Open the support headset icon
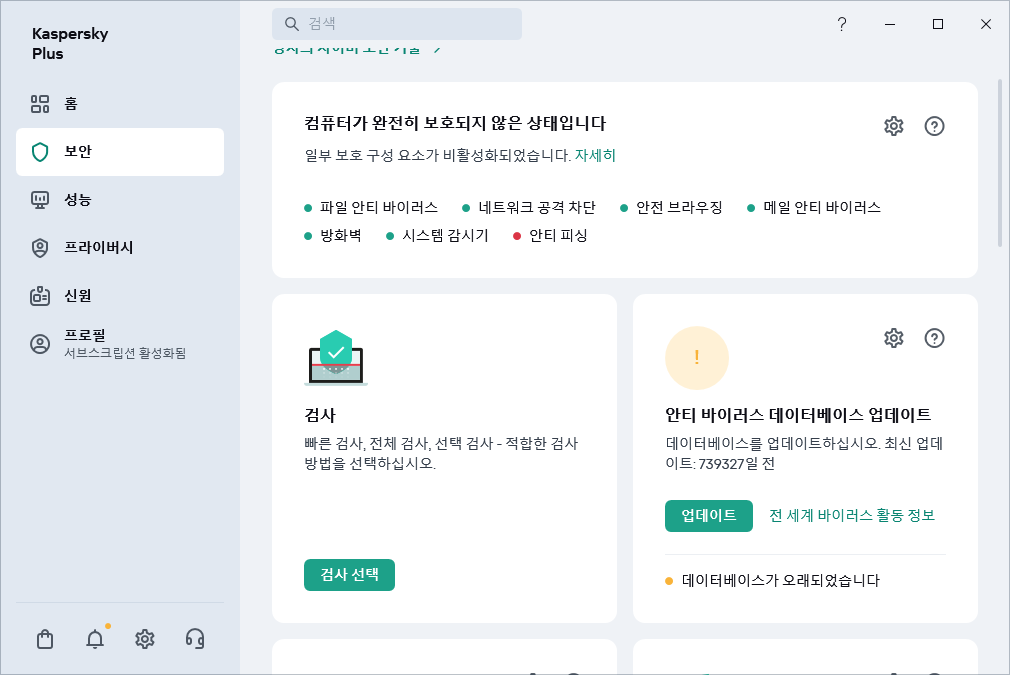The width and height of the screenshot is (1010, 675). 195,639
